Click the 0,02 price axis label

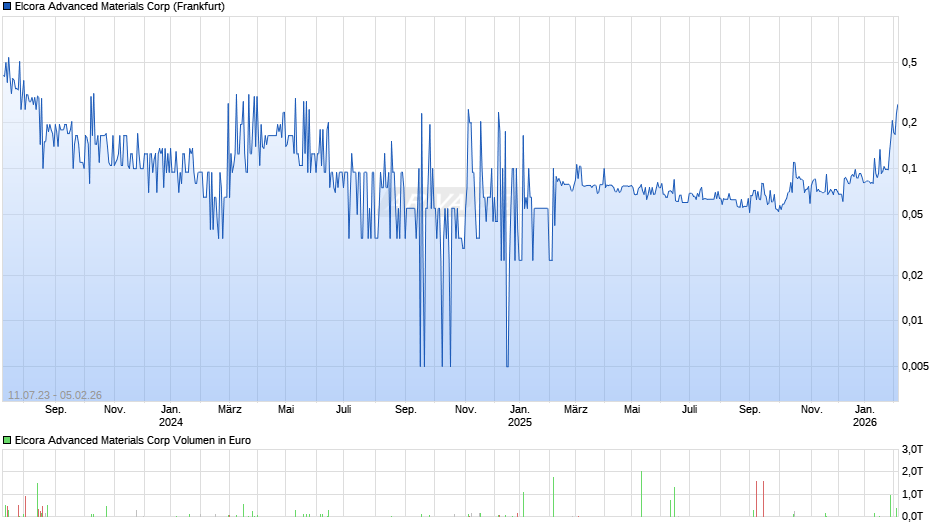pos(912,275)
